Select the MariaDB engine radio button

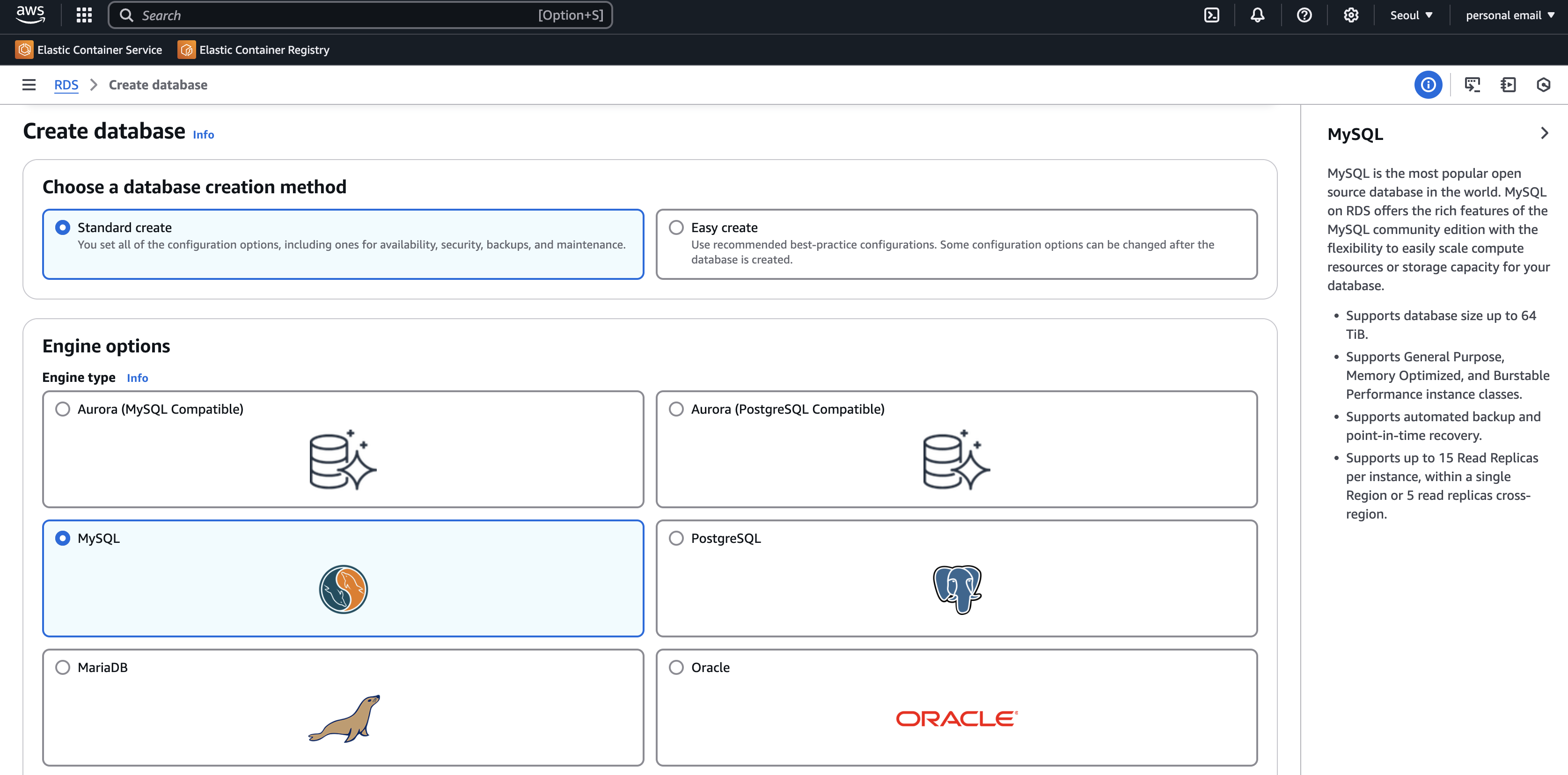click(63, 667)
